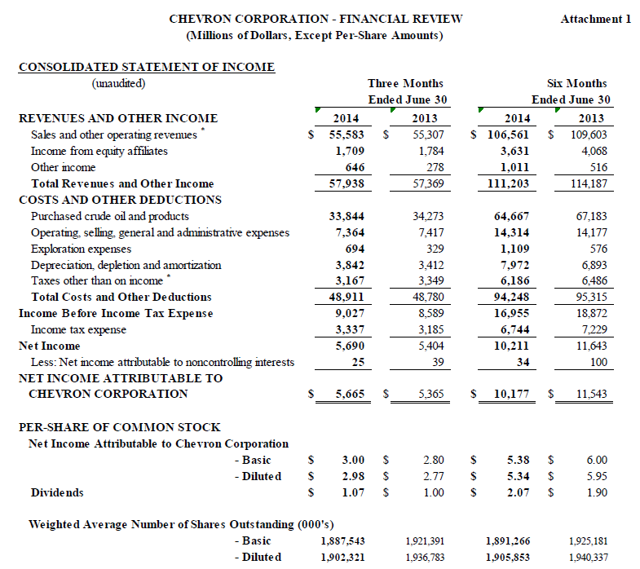Select the 1,709 equity affiliates value
The height and width of the screenshot is (569, 640).
pyautogui.click(x=350, y=151)
